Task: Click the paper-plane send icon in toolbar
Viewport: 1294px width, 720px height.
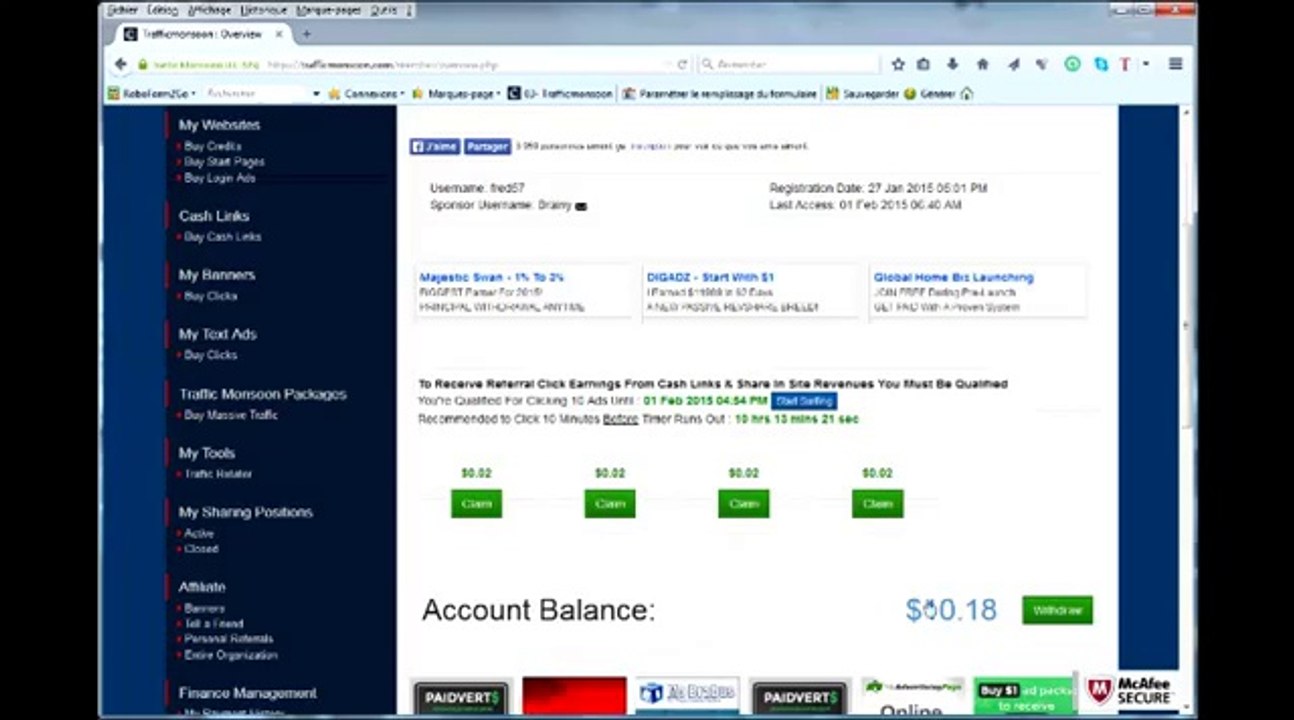Action: point(1013,64)
